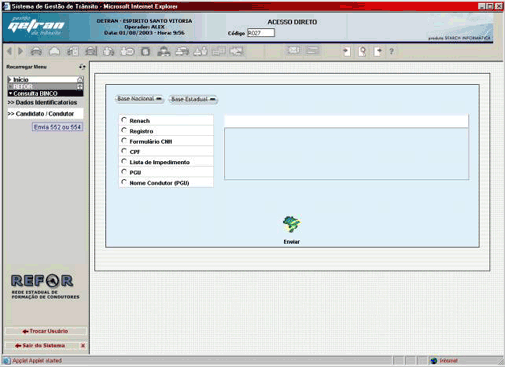
Task: Expand the Início menu section
Action: [45, 80]
